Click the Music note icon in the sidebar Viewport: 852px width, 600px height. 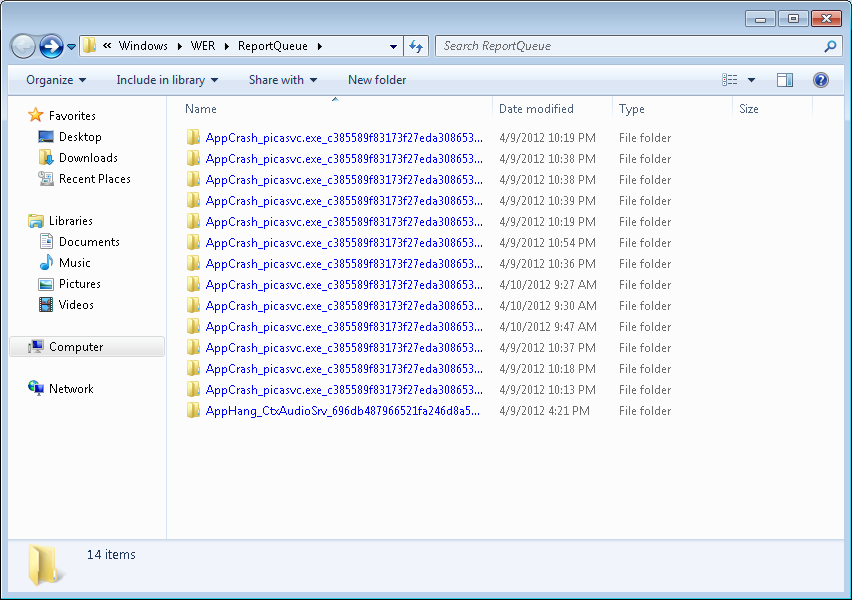(x=46, y=262)
